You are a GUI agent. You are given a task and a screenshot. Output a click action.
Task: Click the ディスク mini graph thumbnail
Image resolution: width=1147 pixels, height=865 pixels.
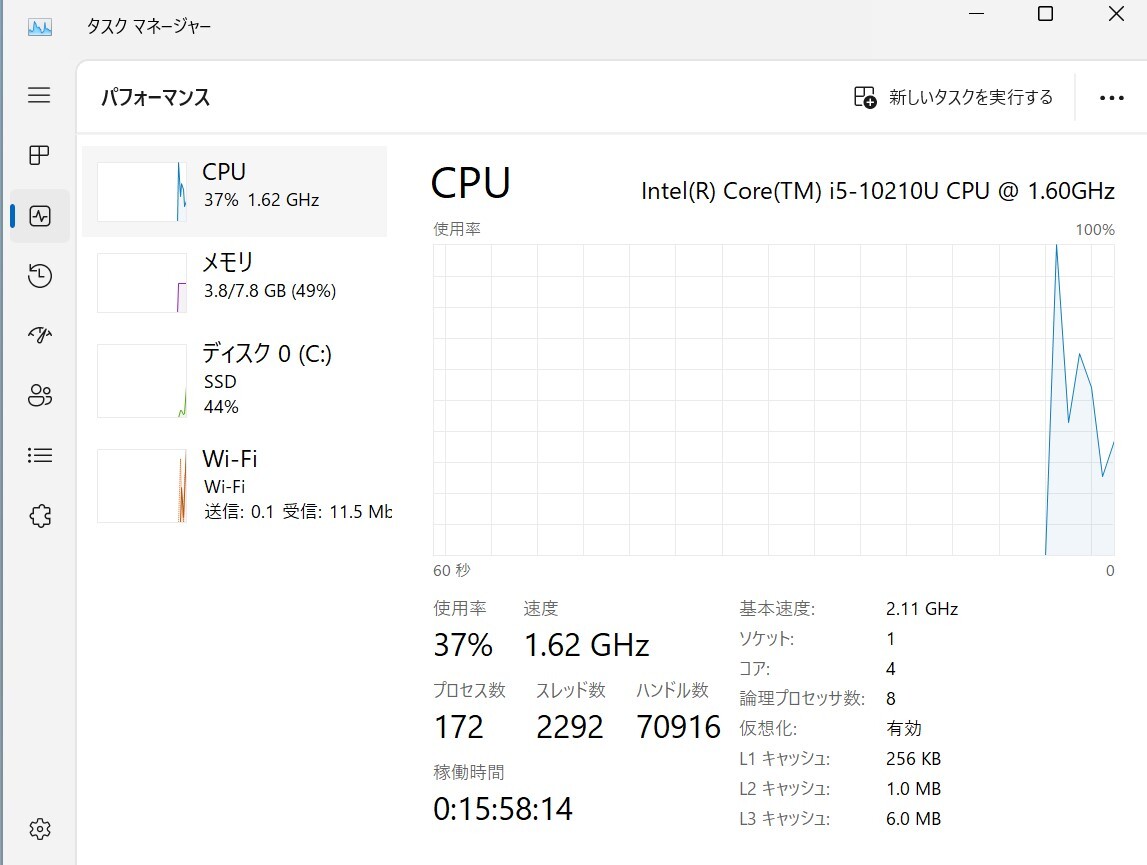tap(141, 380)
